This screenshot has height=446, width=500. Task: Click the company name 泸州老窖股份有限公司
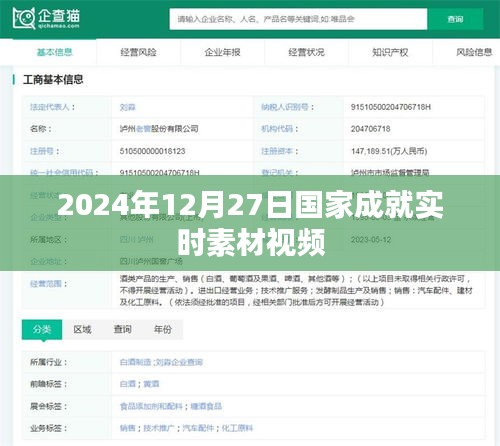[x=159, y=129]
